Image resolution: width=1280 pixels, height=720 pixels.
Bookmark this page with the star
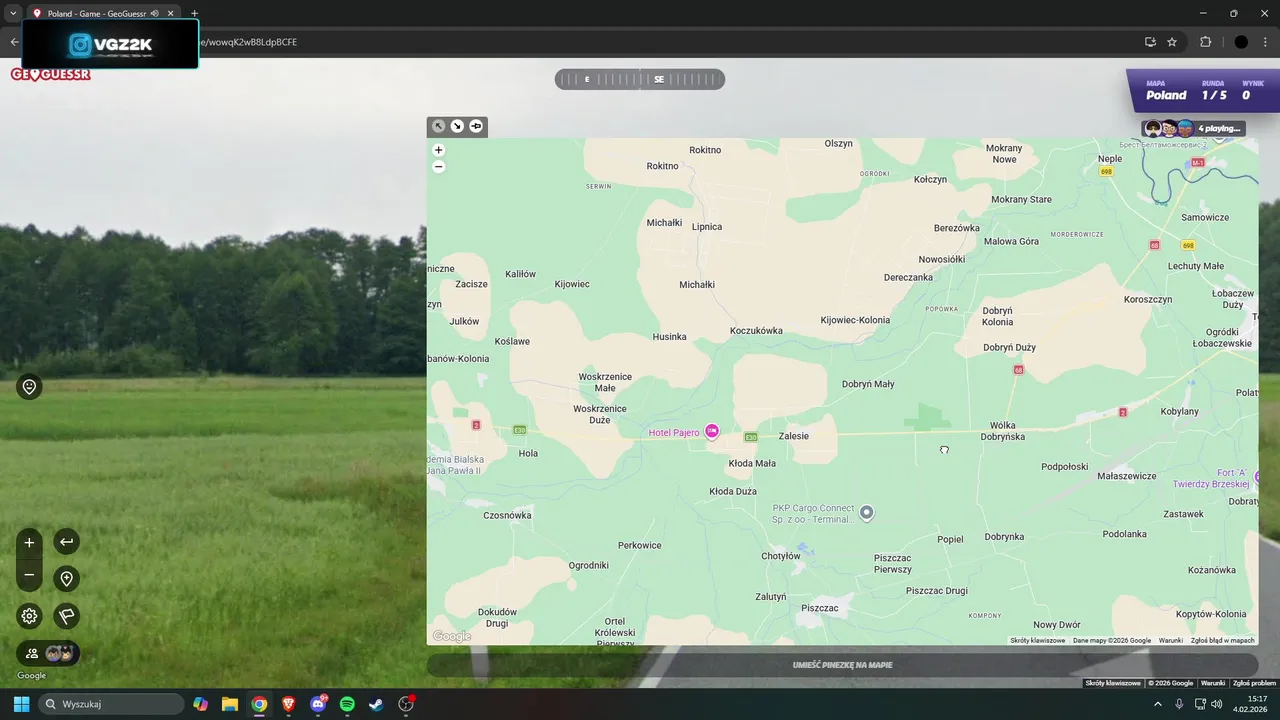[1172, 42]
